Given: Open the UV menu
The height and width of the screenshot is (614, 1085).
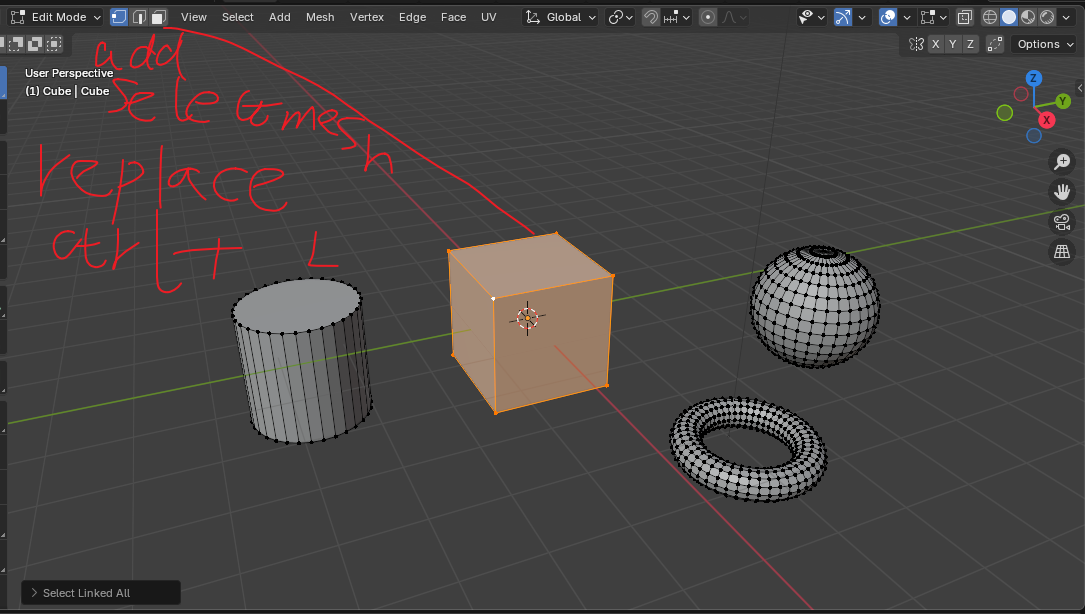Looking at the screenshot, I should (x=489, y=17).
